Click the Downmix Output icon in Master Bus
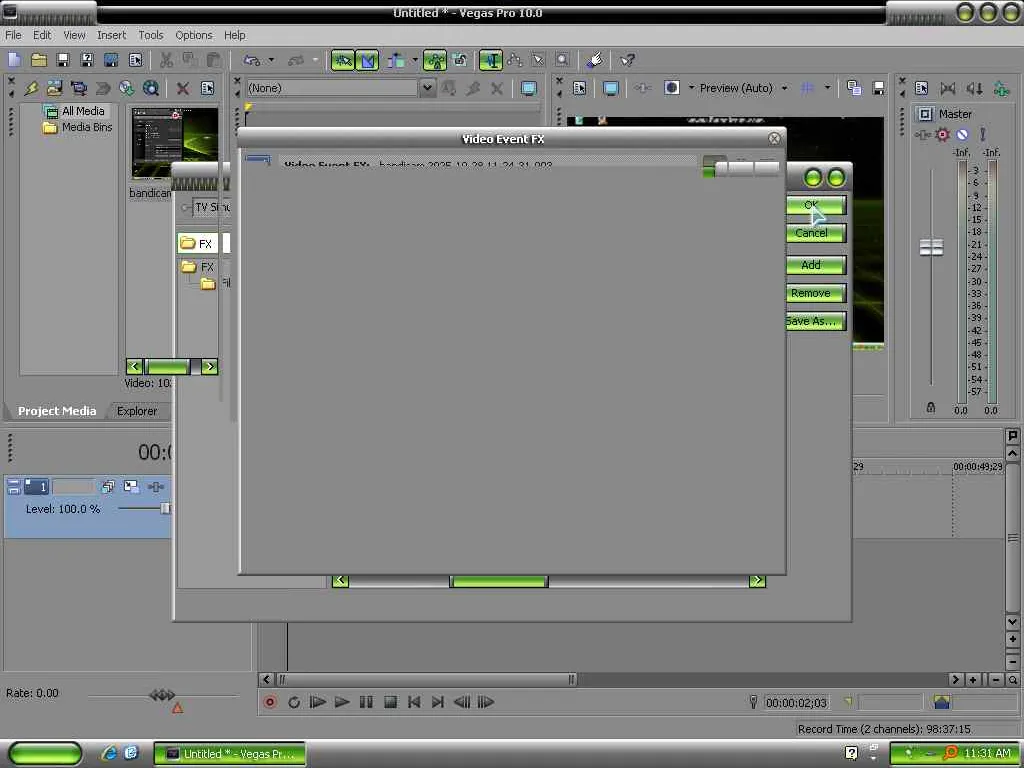This screenshot has height=768, width=1024. 948,88
